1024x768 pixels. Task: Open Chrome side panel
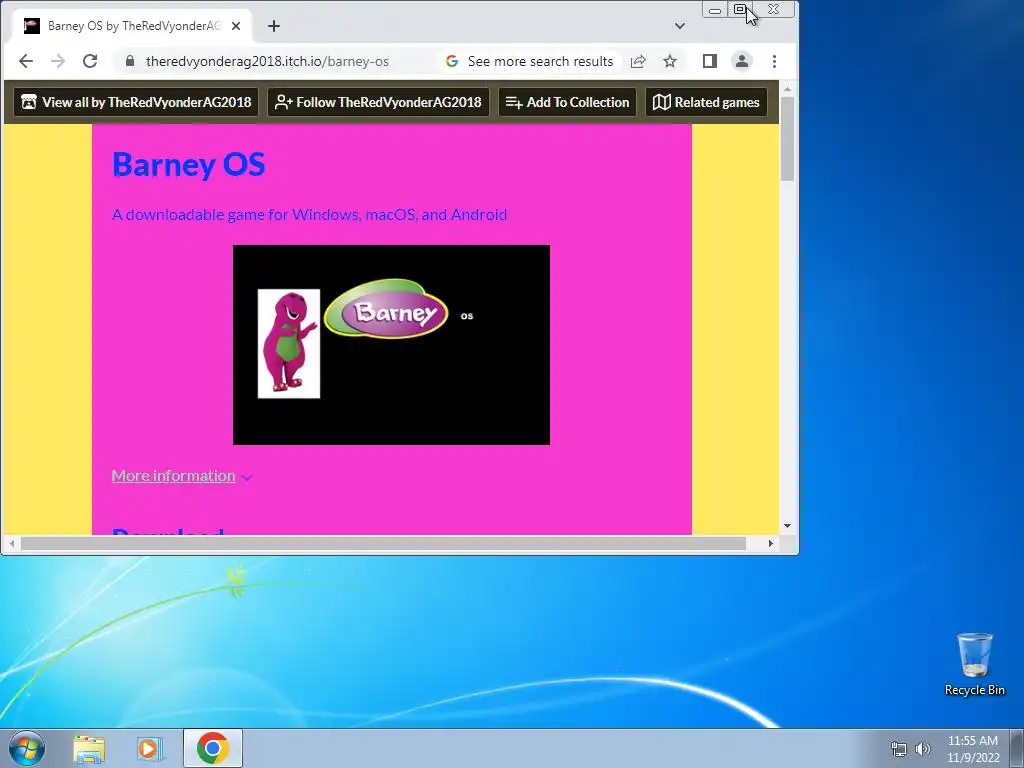[x=710, y=61]
